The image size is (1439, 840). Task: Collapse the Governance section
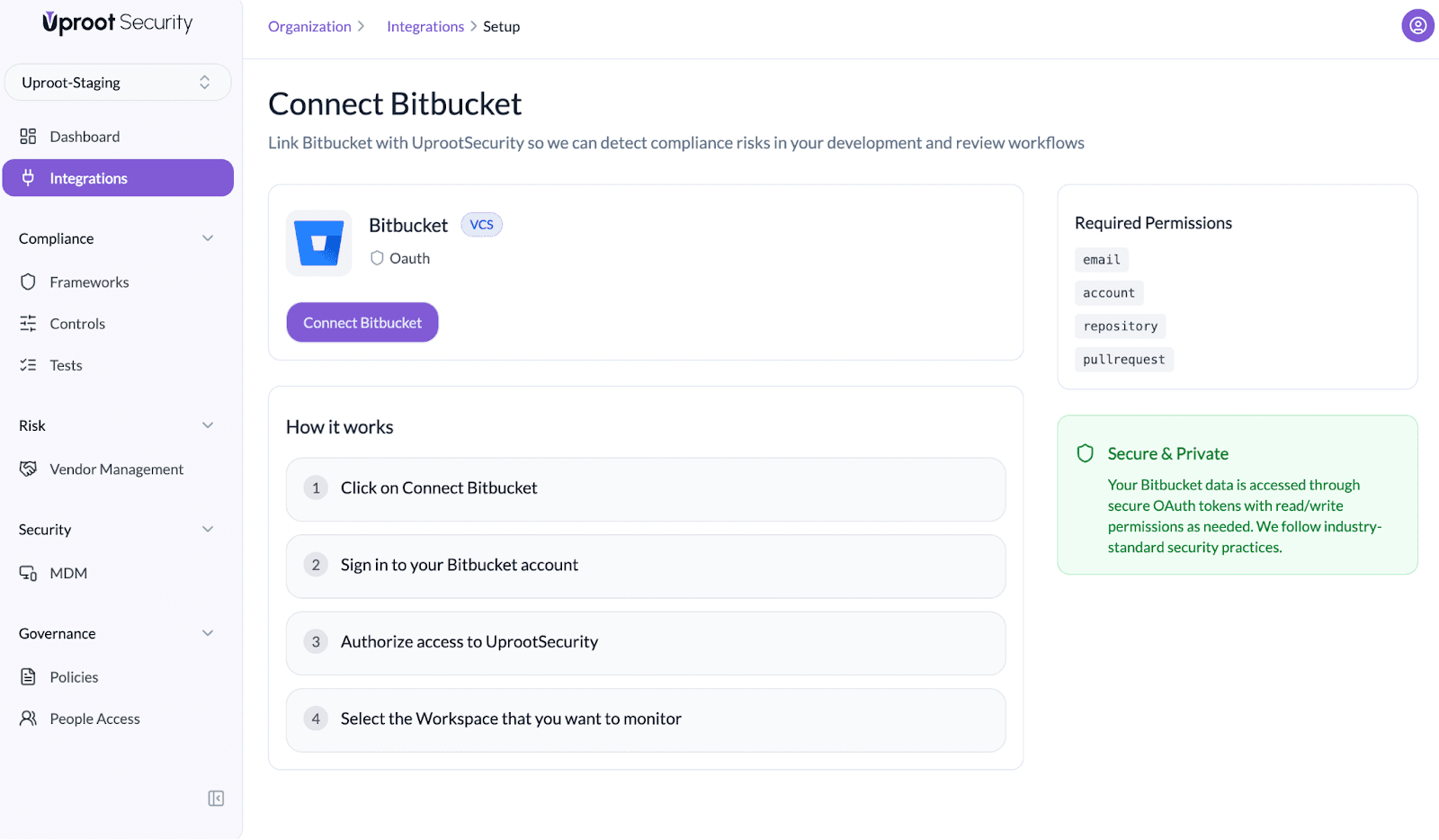(x=208, y=633)
